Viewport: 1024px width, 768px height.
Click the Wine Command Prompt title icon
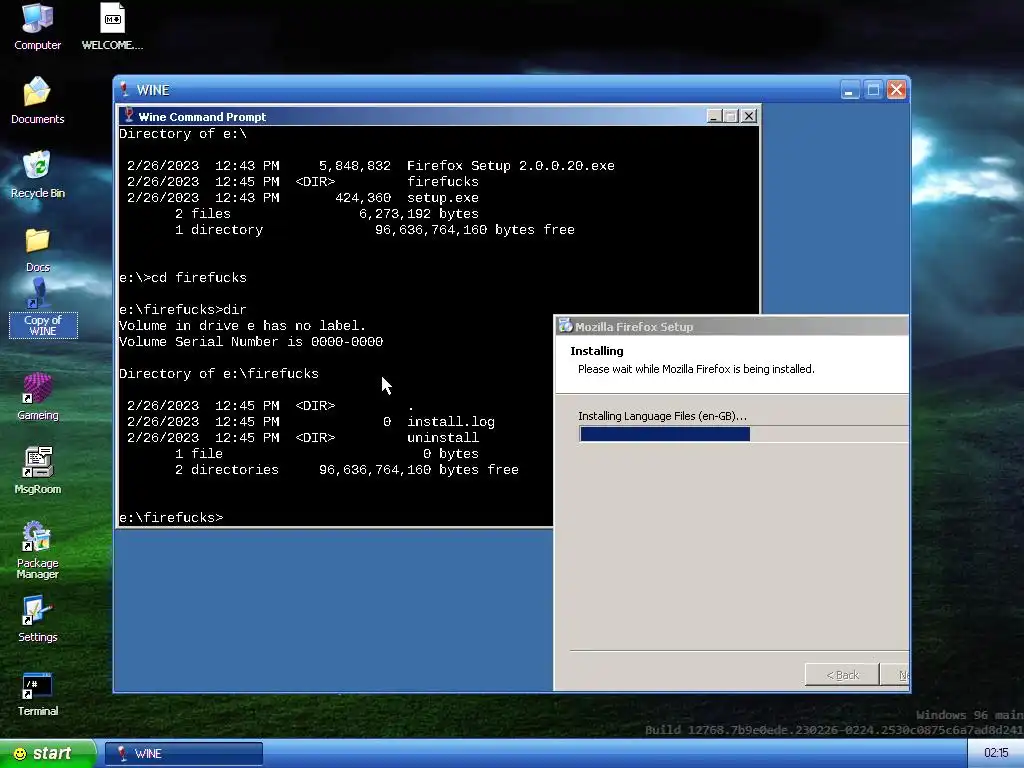click(129, 116)
